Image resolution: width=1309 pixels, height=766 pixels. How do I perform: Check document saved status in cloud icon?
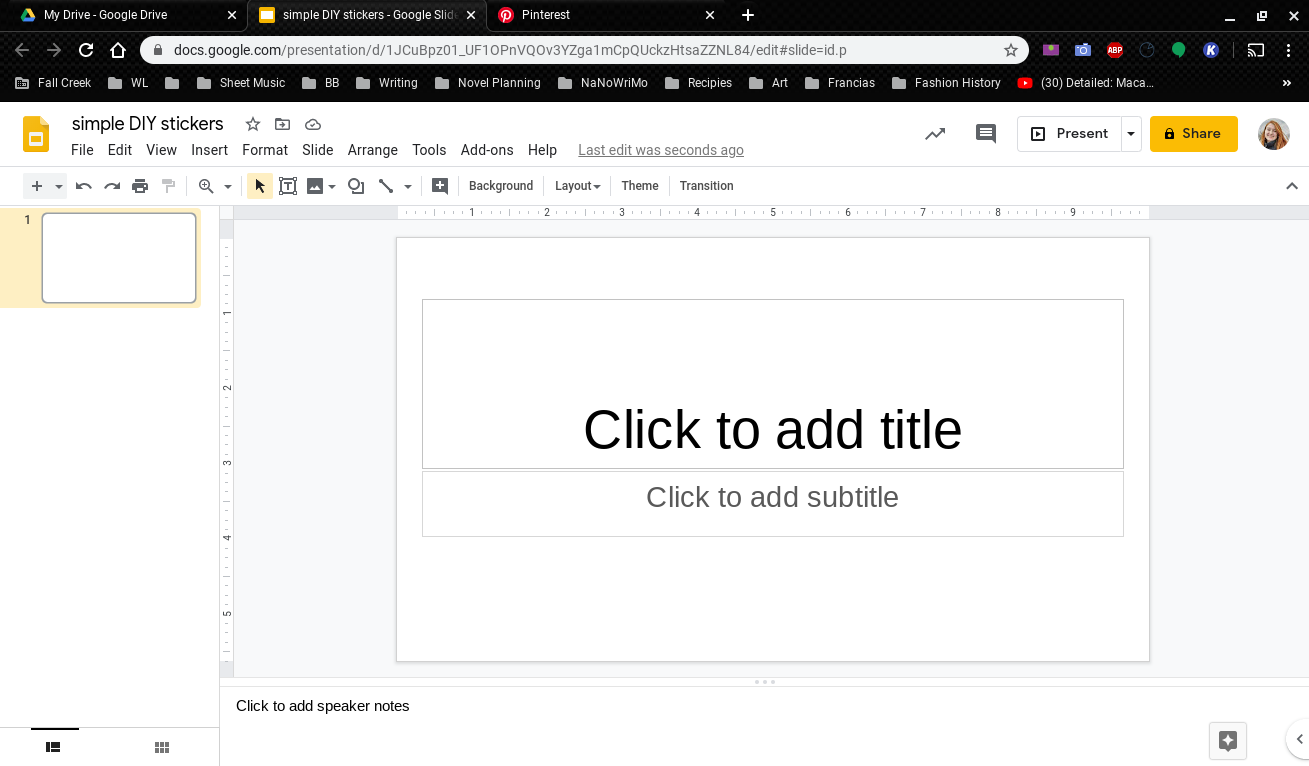pyautogui.click(x=312, y=124)
